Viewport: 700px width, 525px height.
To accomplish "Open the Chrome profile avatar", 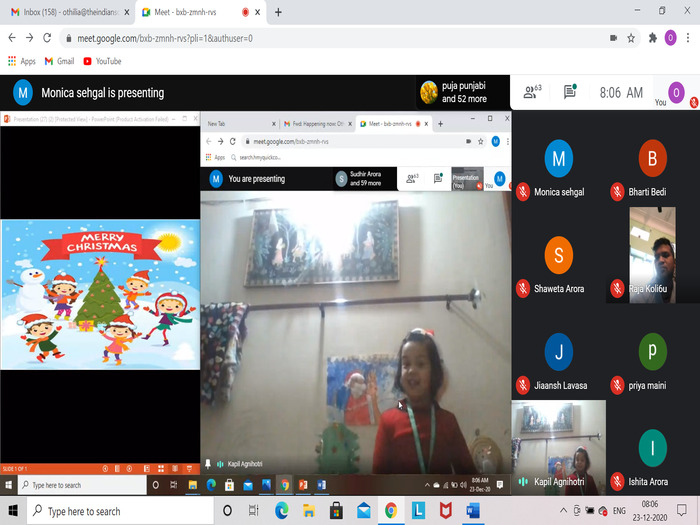I will (x=671, y=38).
